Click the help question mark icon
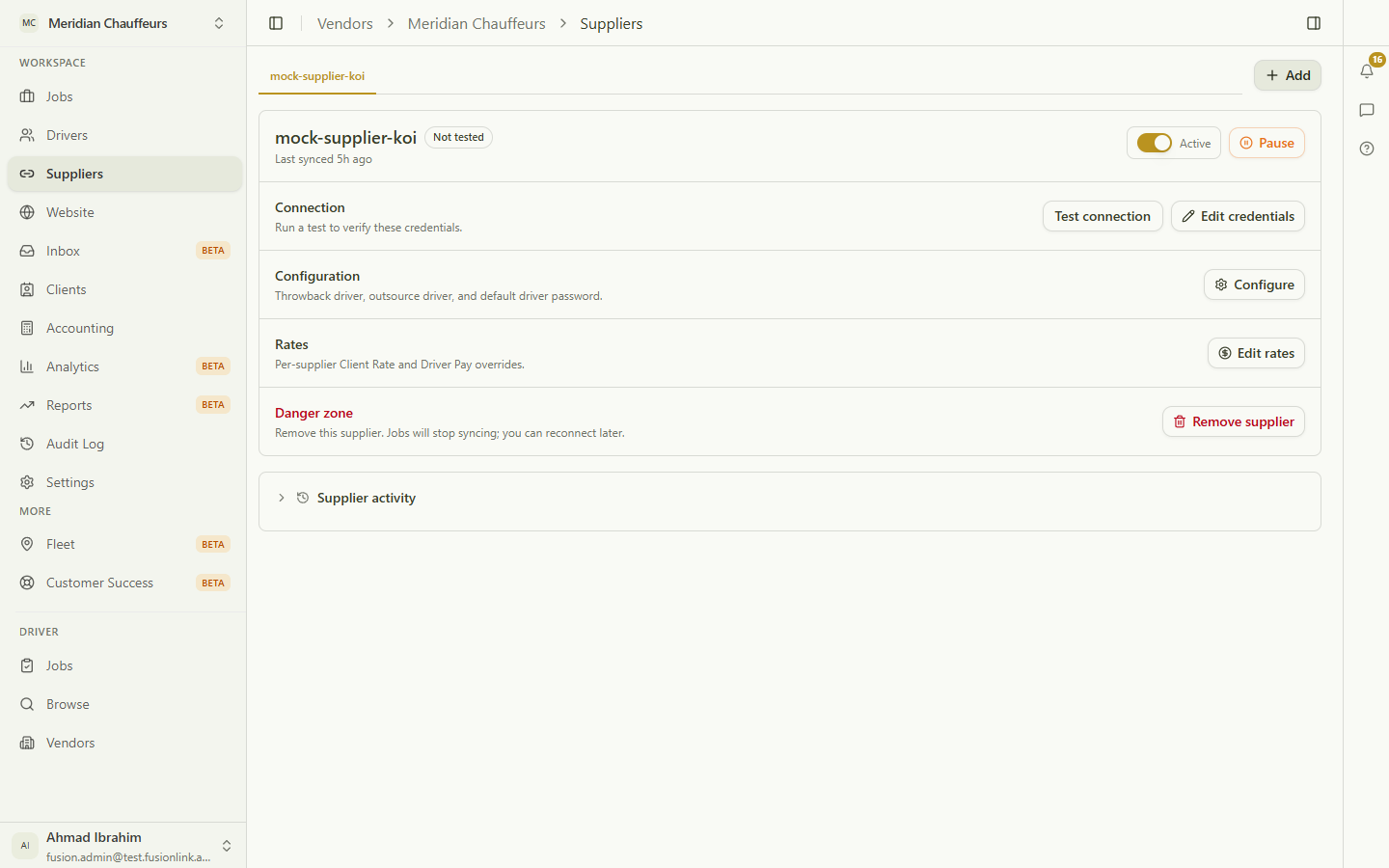The image size is (1389, 868). [1367, 149]
